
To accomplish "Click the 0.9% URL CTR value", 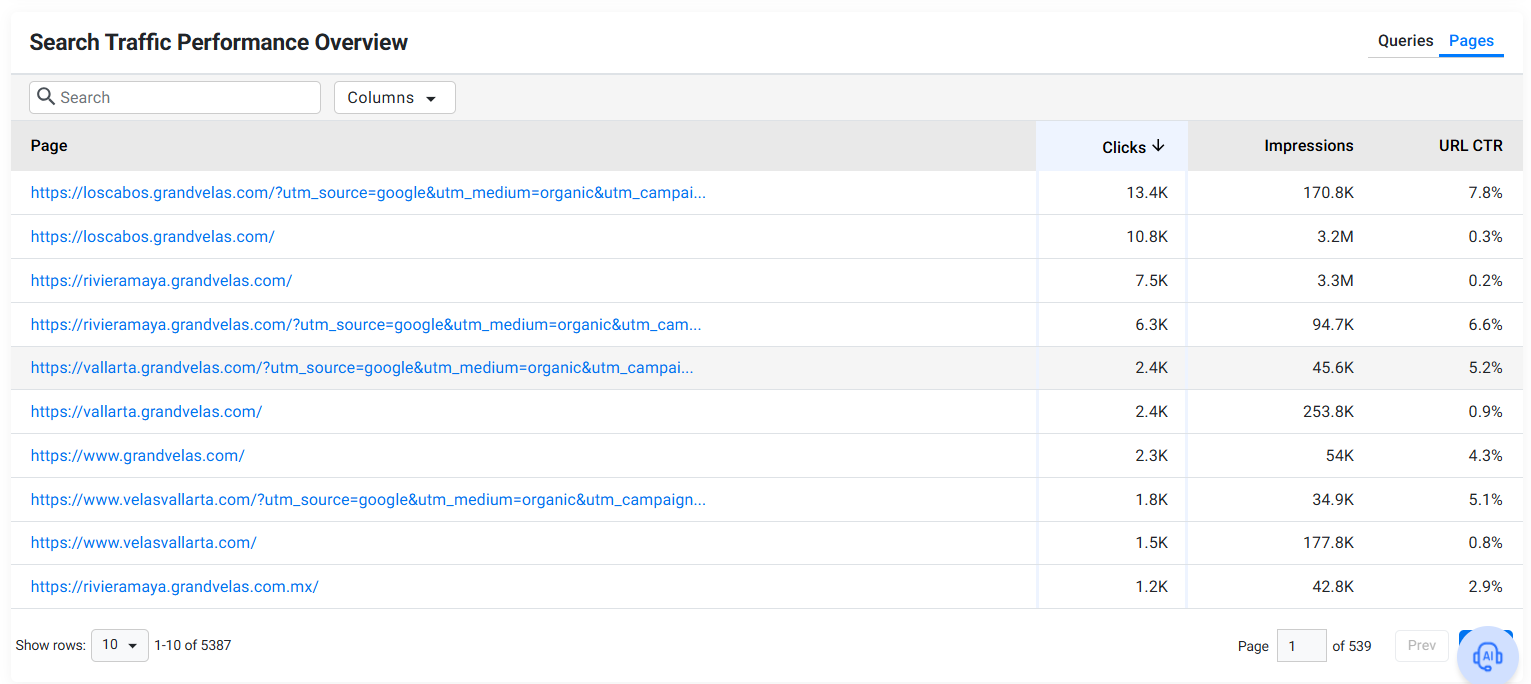I will click(x=1485, y=412).
